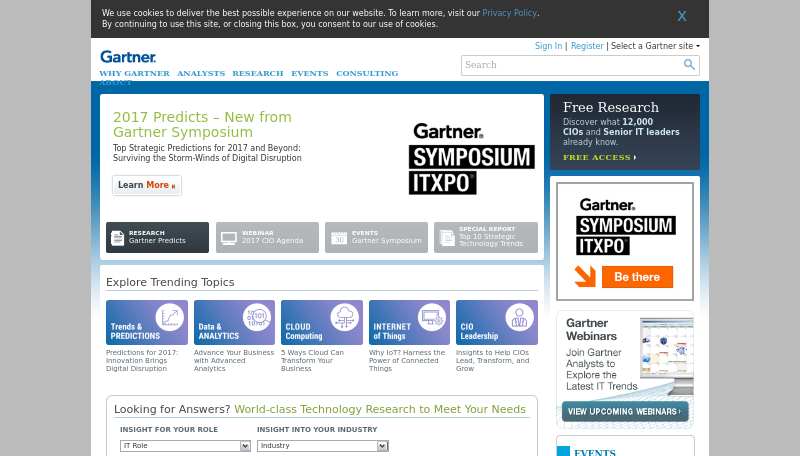
Task: Open the Internet of Things topic tile
Action: 409,322
